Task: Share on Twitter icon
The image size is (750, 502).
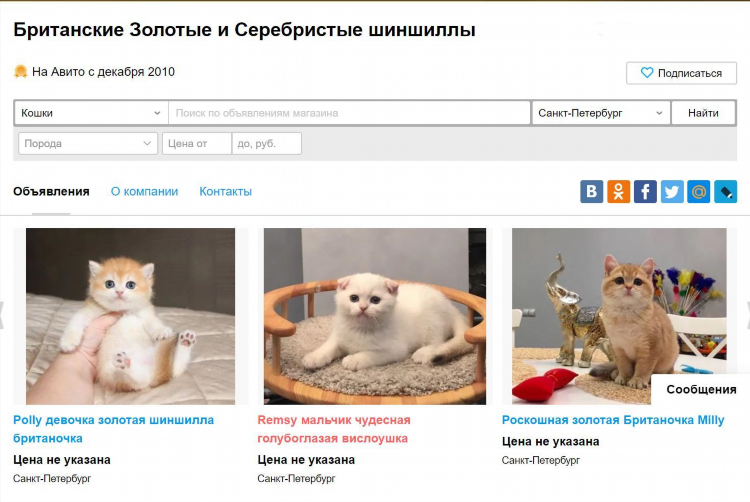Action: [x=672, y=192]
